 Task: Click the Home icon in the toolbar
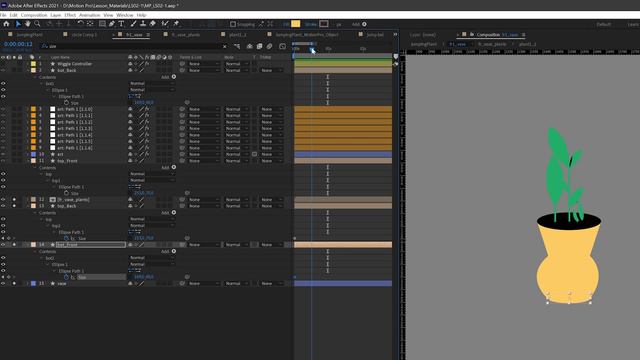[x=6, y=24]
